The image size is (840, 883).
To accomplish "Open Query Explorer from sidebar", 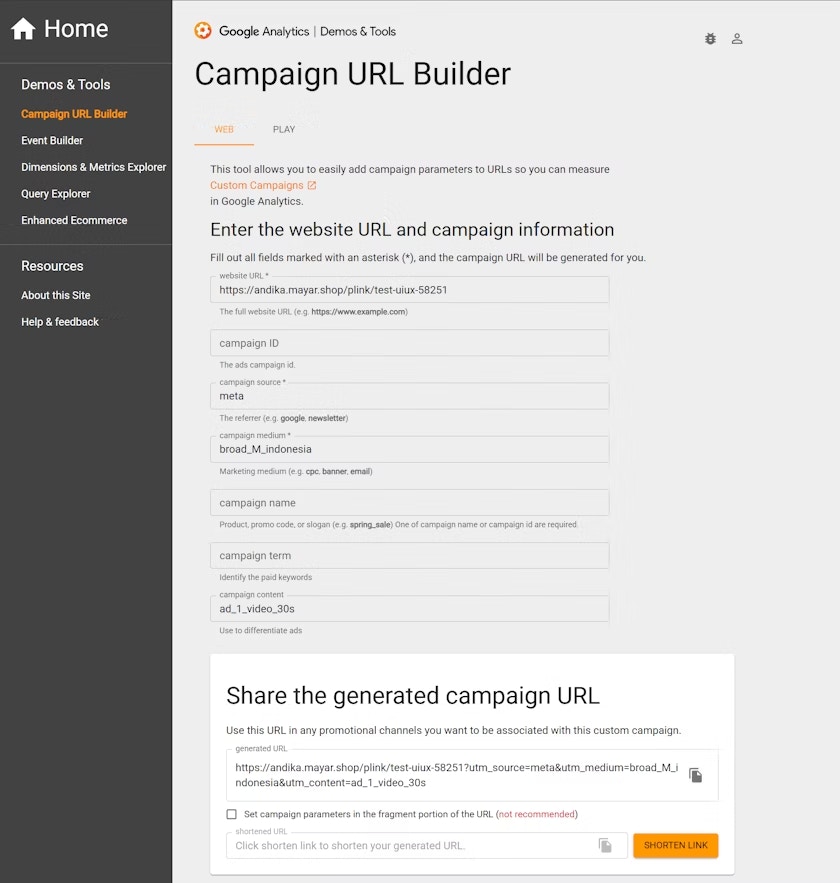I will click(x=56, y=194).
